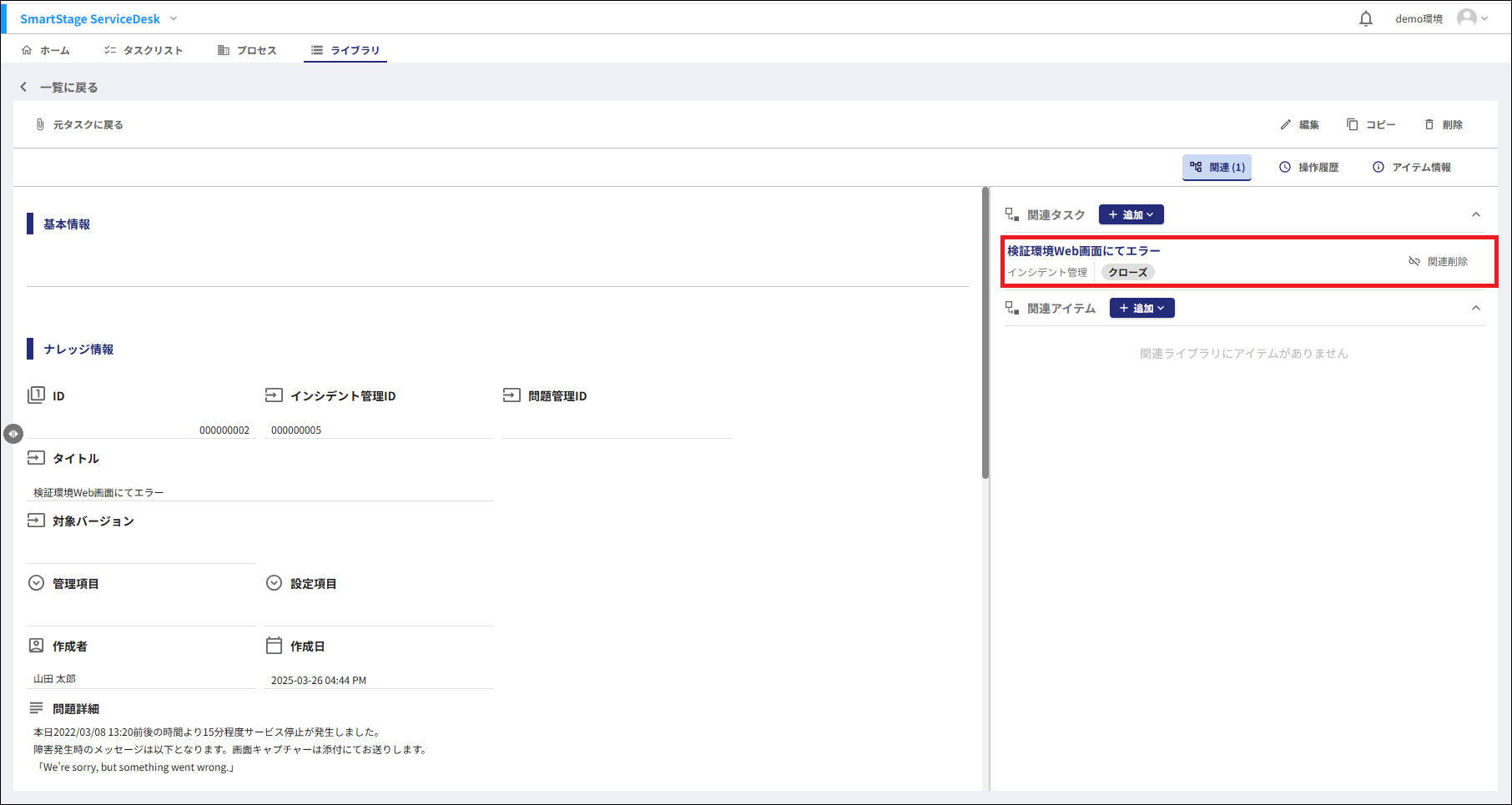
Task: Click the unlink relation icon
Action: point(1414,261)
